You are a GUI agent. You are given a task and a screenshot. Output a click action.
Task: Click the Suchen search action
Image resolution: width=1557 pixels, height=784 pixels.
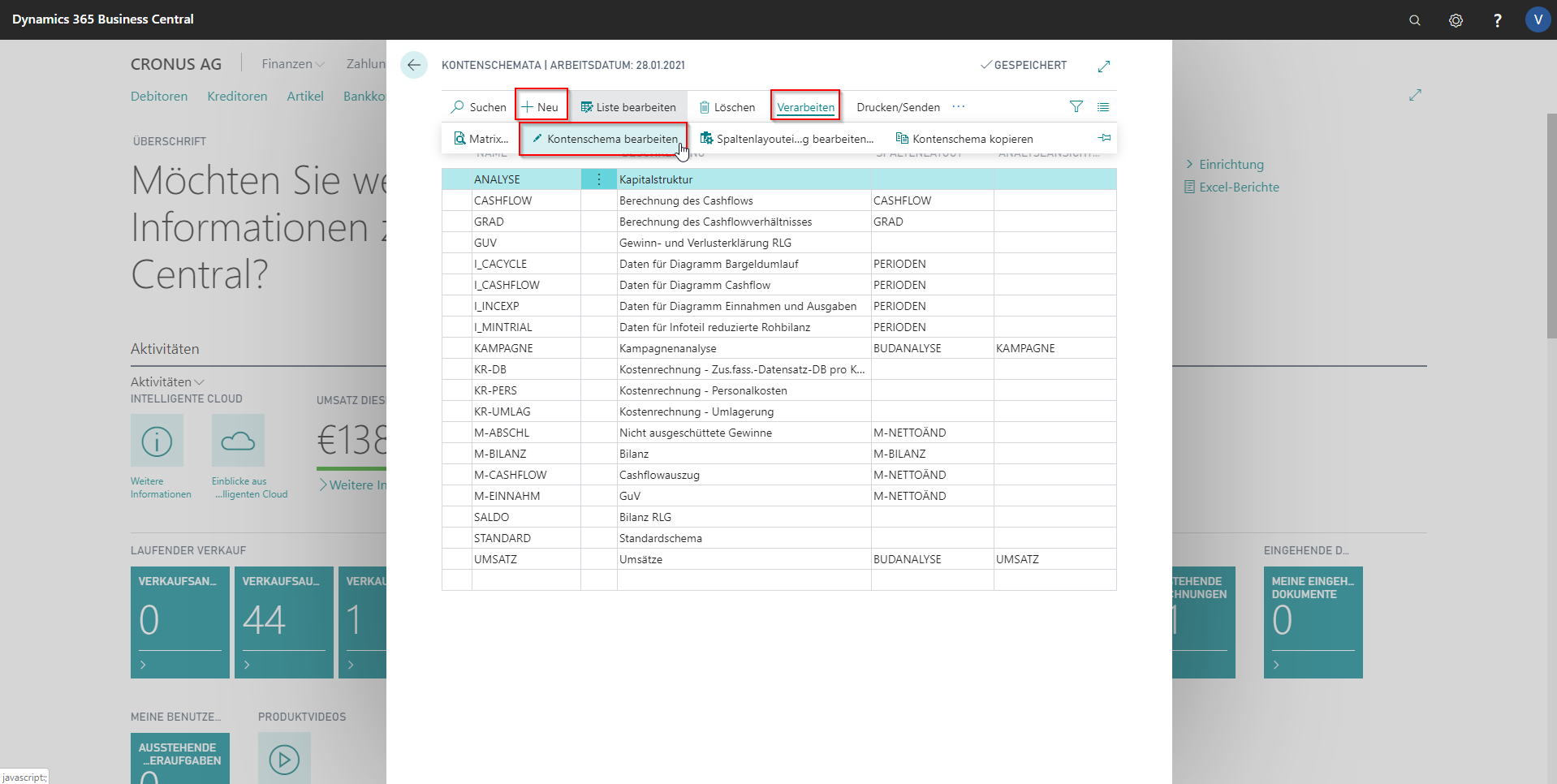pos(479,107)
